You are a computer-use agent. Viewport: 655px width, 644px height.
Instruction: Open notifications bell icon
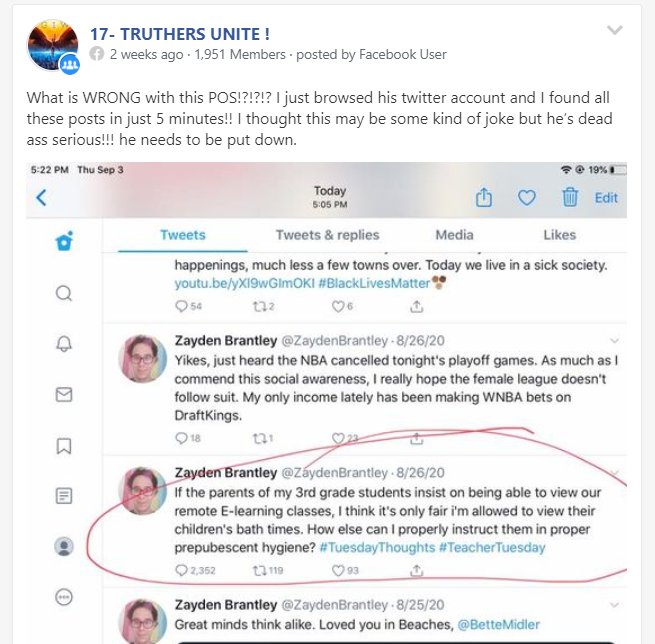tap(64, 344)
